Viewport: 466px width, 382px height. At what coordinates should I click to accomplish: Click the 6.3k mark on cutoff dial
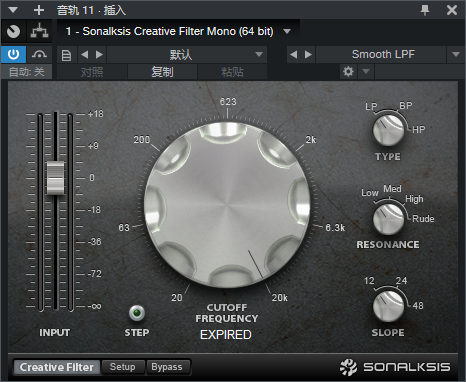coord(335,228)
